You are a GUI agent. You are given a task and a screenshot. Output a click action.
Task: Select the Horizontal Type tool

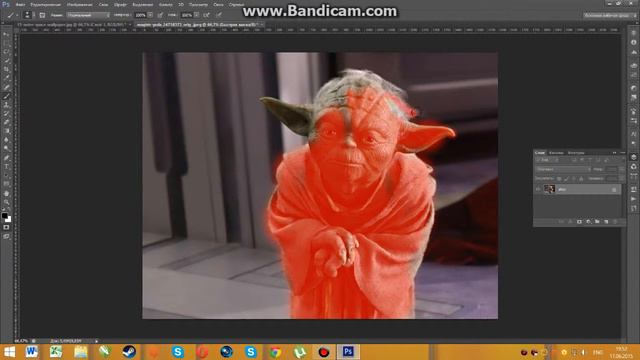6,167
